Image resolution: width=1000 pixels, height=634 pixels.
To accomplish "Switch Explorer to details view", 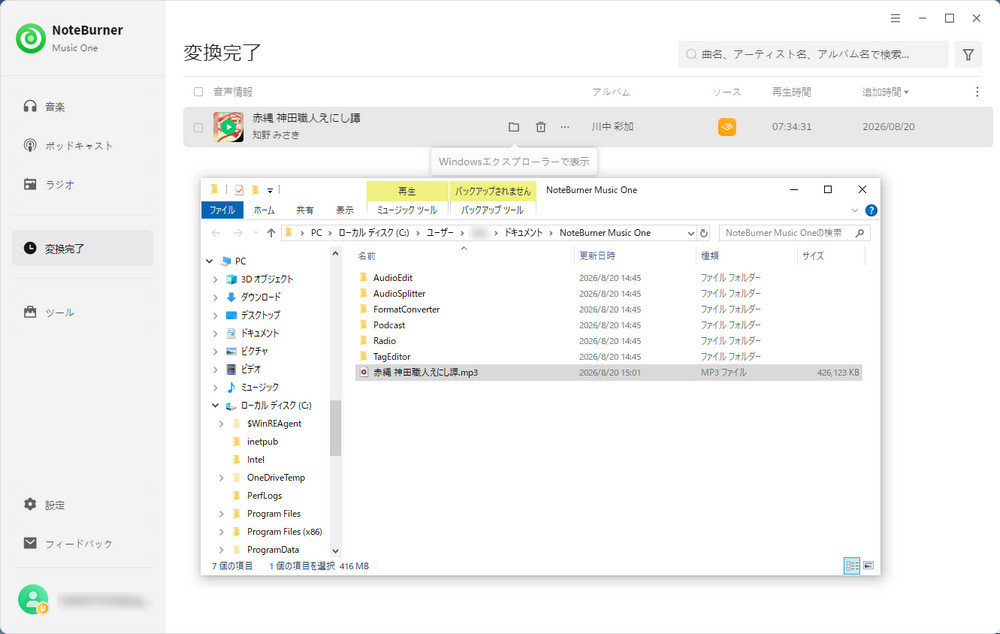I will [851, 566].
